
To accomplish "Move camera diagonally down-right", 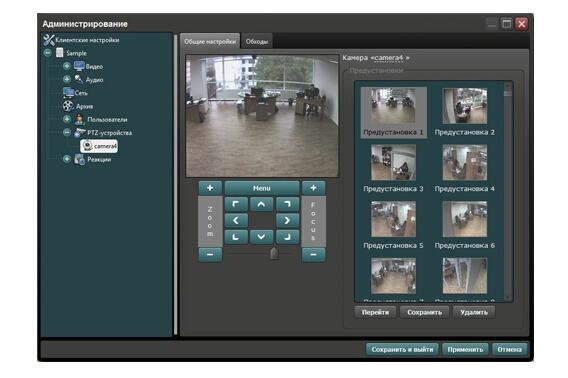I will (x=287, y=237).
